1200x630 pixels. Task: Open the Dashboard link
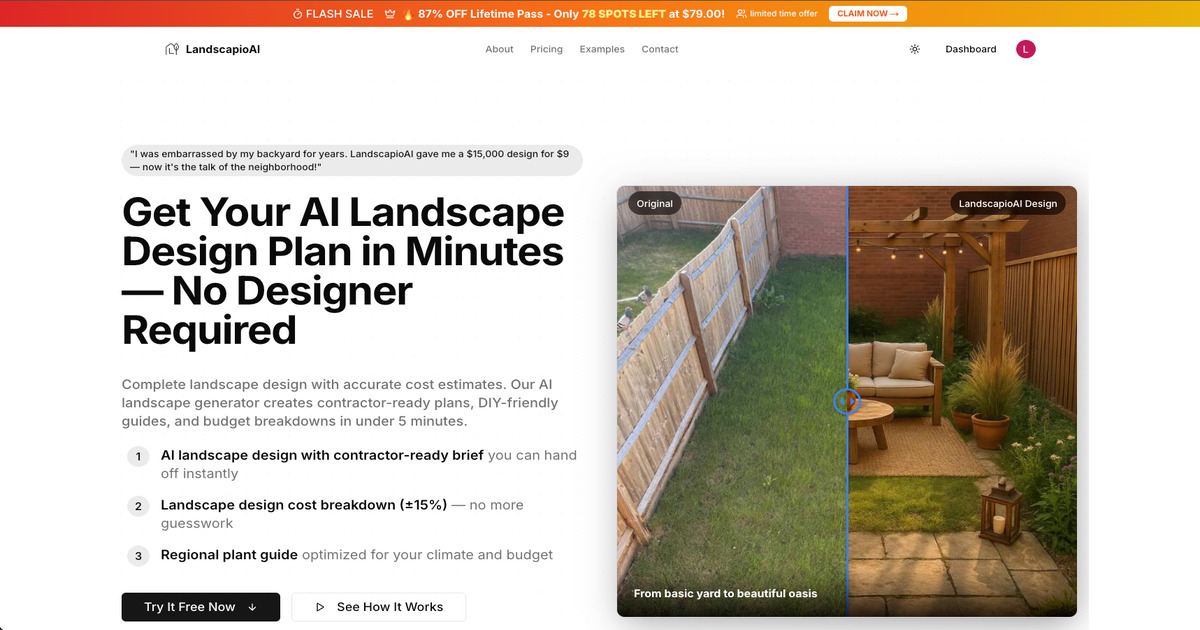click(971, 49)
